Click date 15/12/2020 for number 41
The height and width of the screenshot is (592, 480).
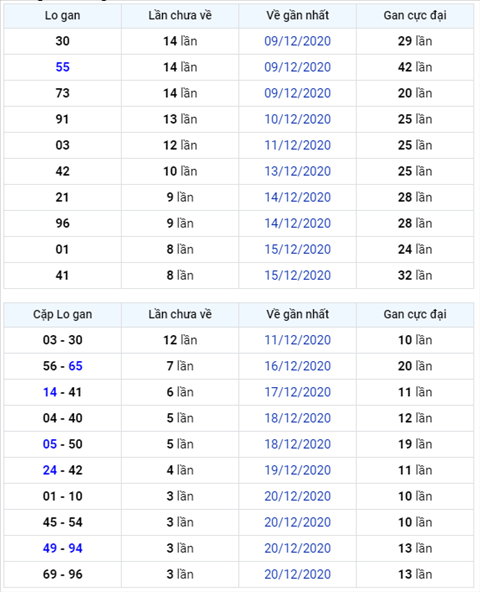[x=297, y=276]
